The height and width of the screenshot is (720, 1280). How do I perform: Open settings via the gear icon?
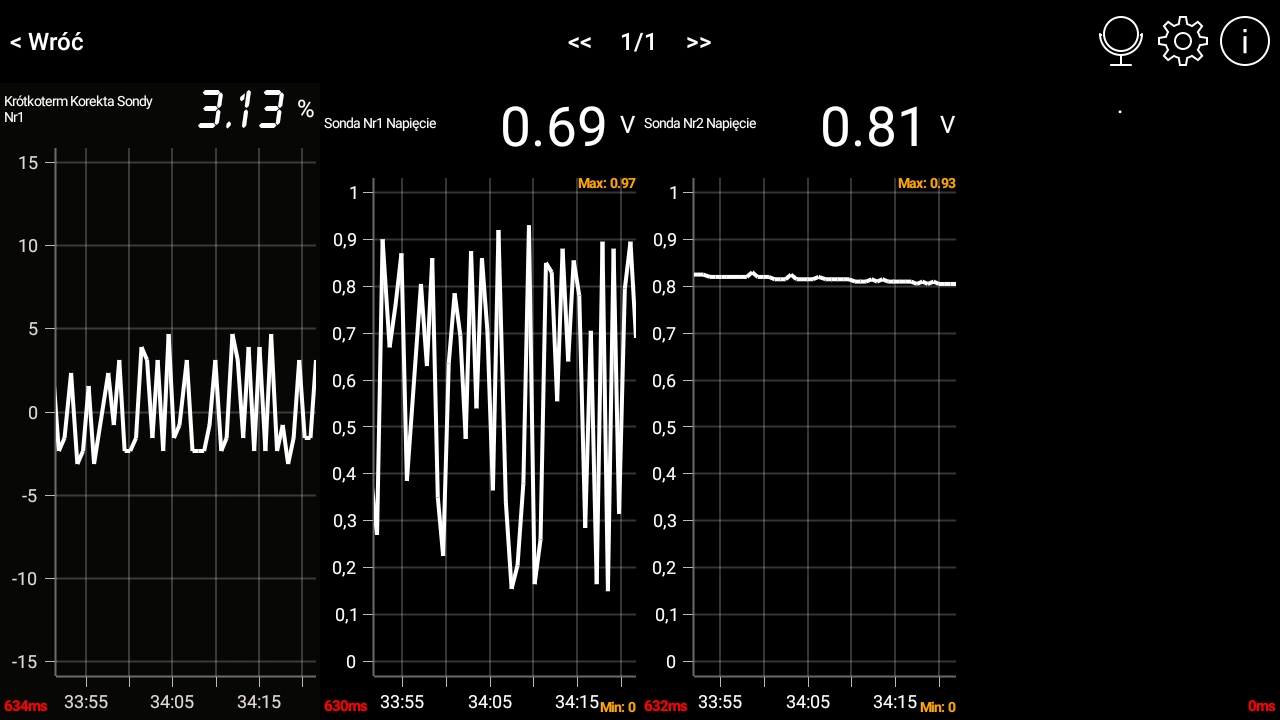pos(1182,42)
